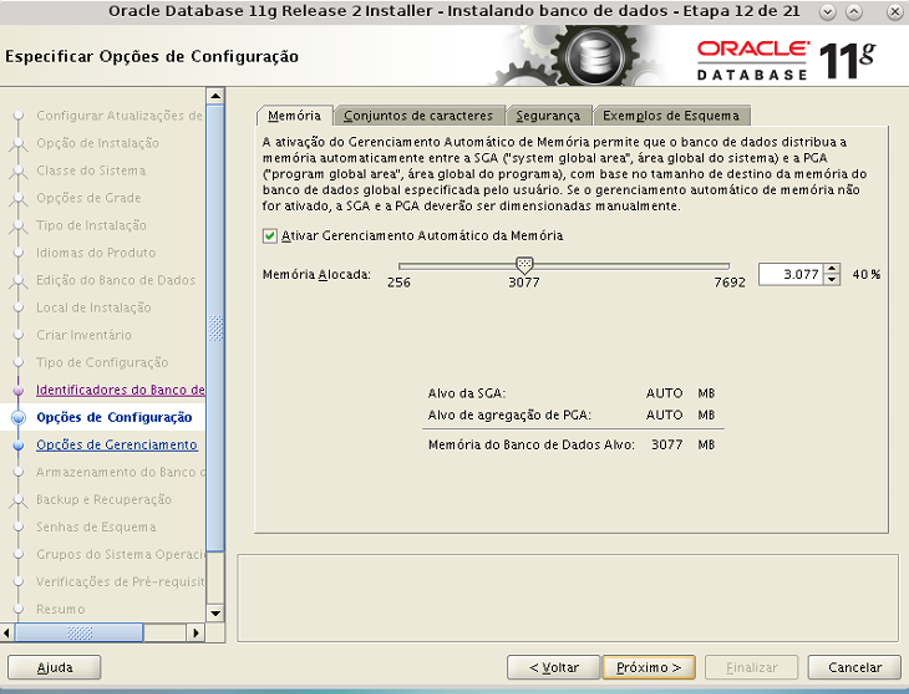Screen dimensions: 909x694
Task: Click the steps list scroll-up arrow
Action: 216,96
